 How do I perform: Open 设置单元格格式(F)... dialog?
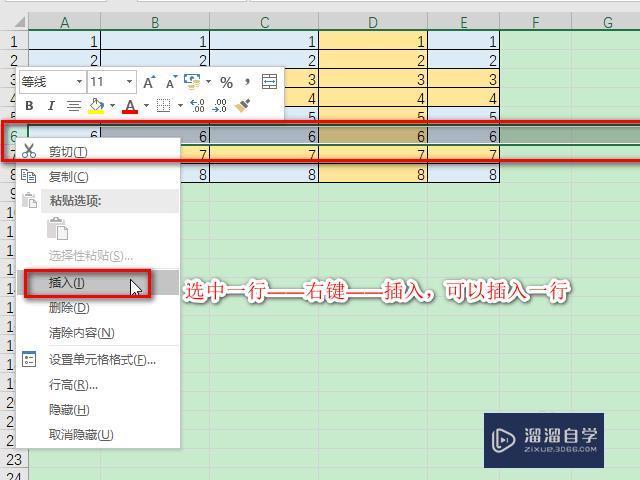(98, 360)
